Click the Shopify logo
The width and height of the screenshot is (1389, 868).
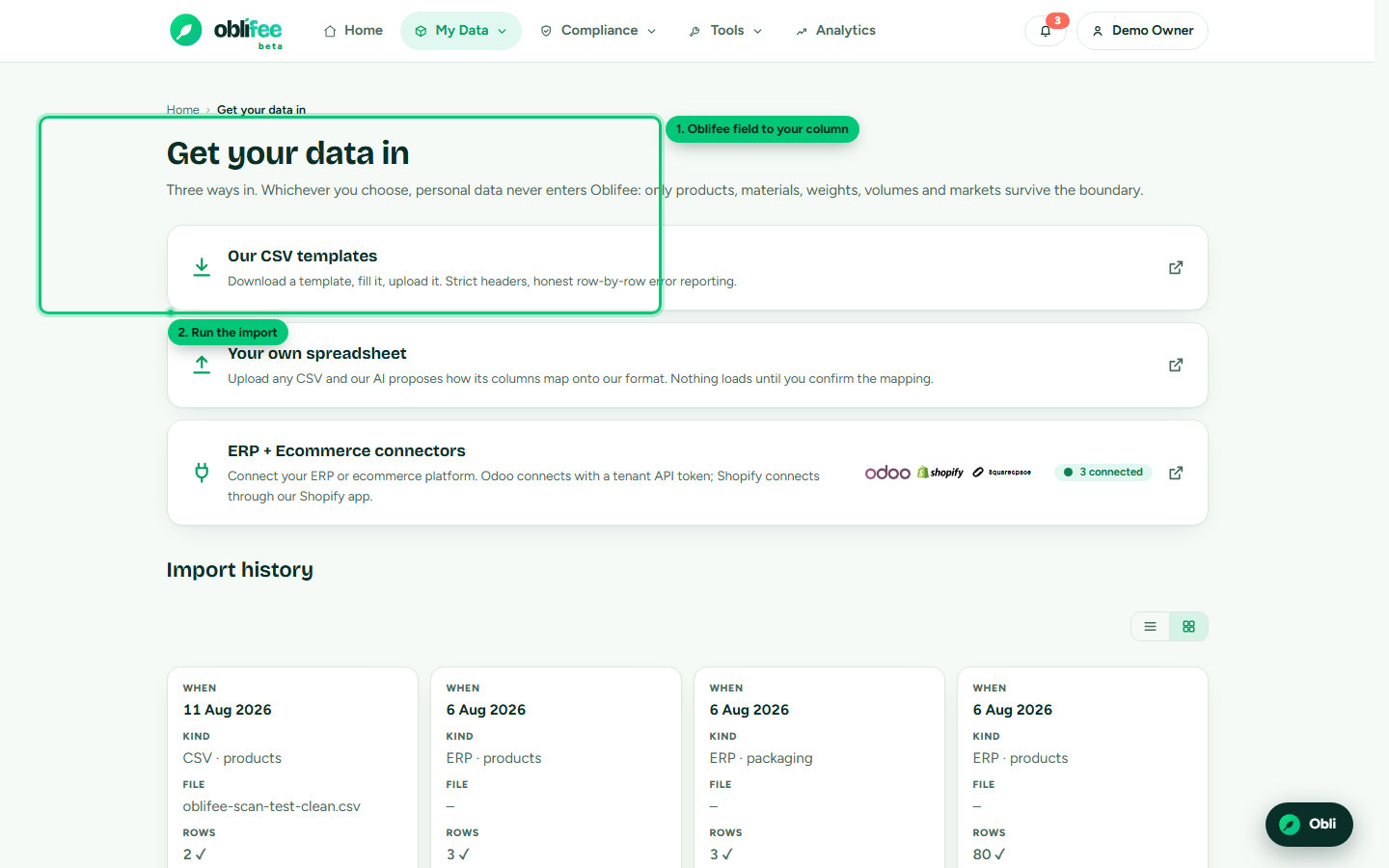940,473
